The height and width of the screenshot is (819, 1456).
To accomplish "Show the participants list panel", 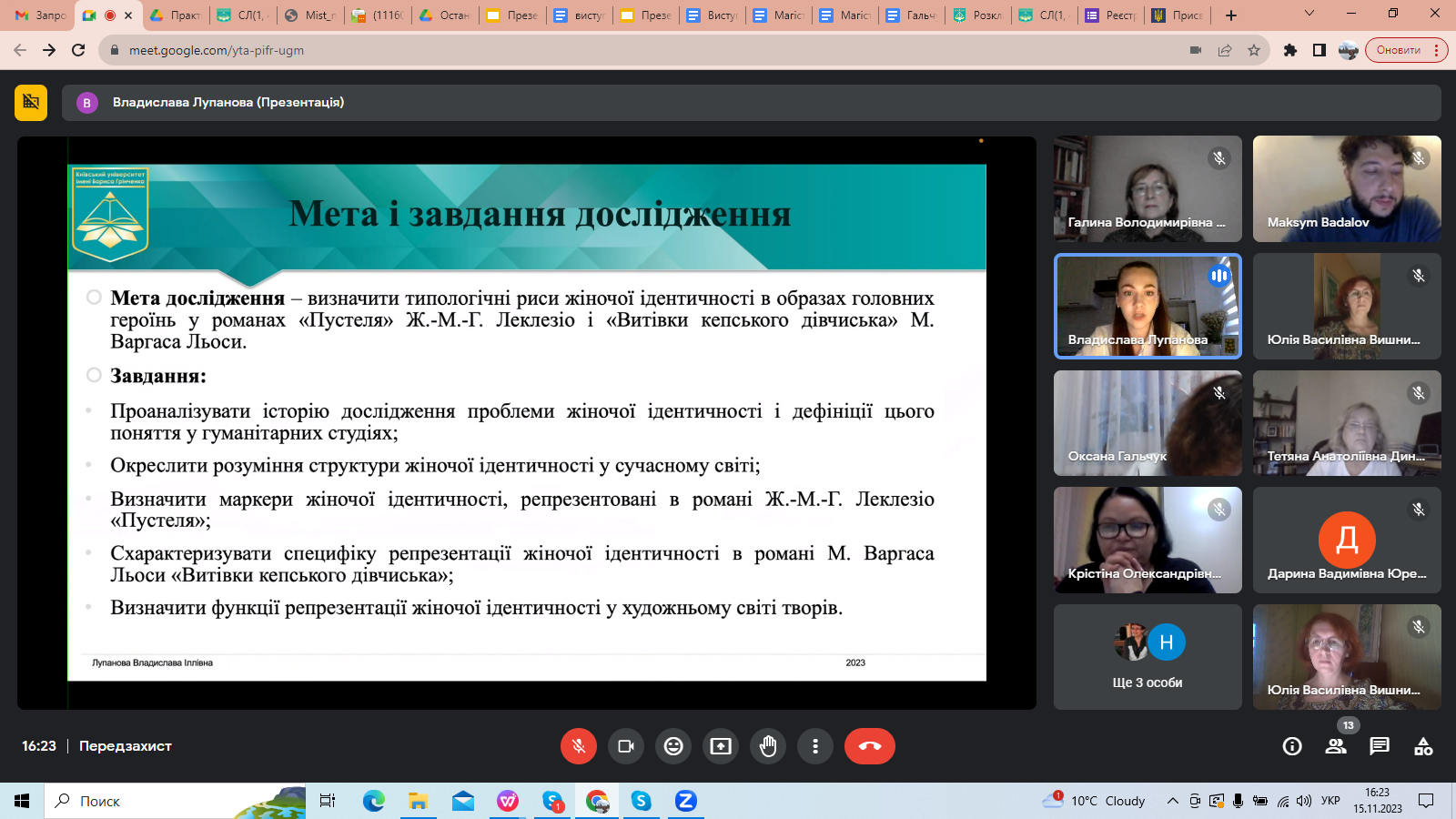I will 1336,746.
